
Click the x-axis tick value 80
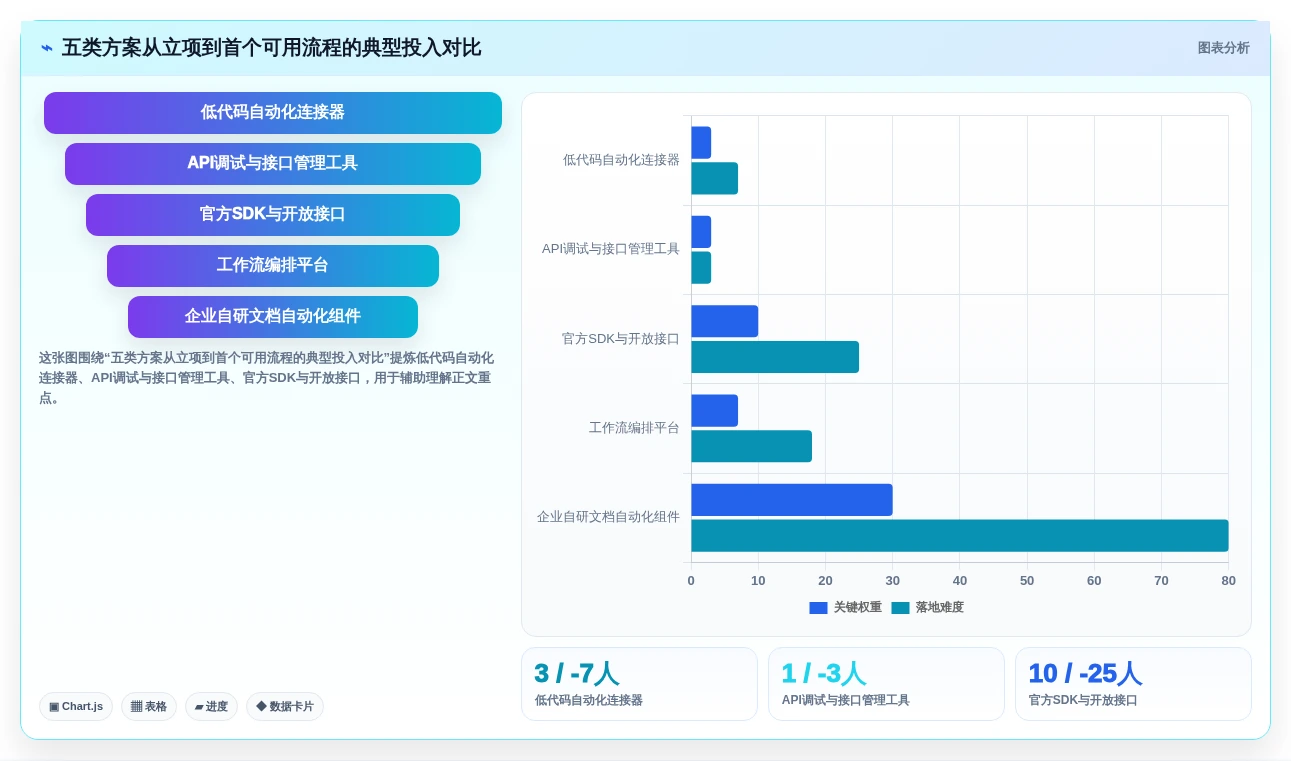click(1228, 581)
